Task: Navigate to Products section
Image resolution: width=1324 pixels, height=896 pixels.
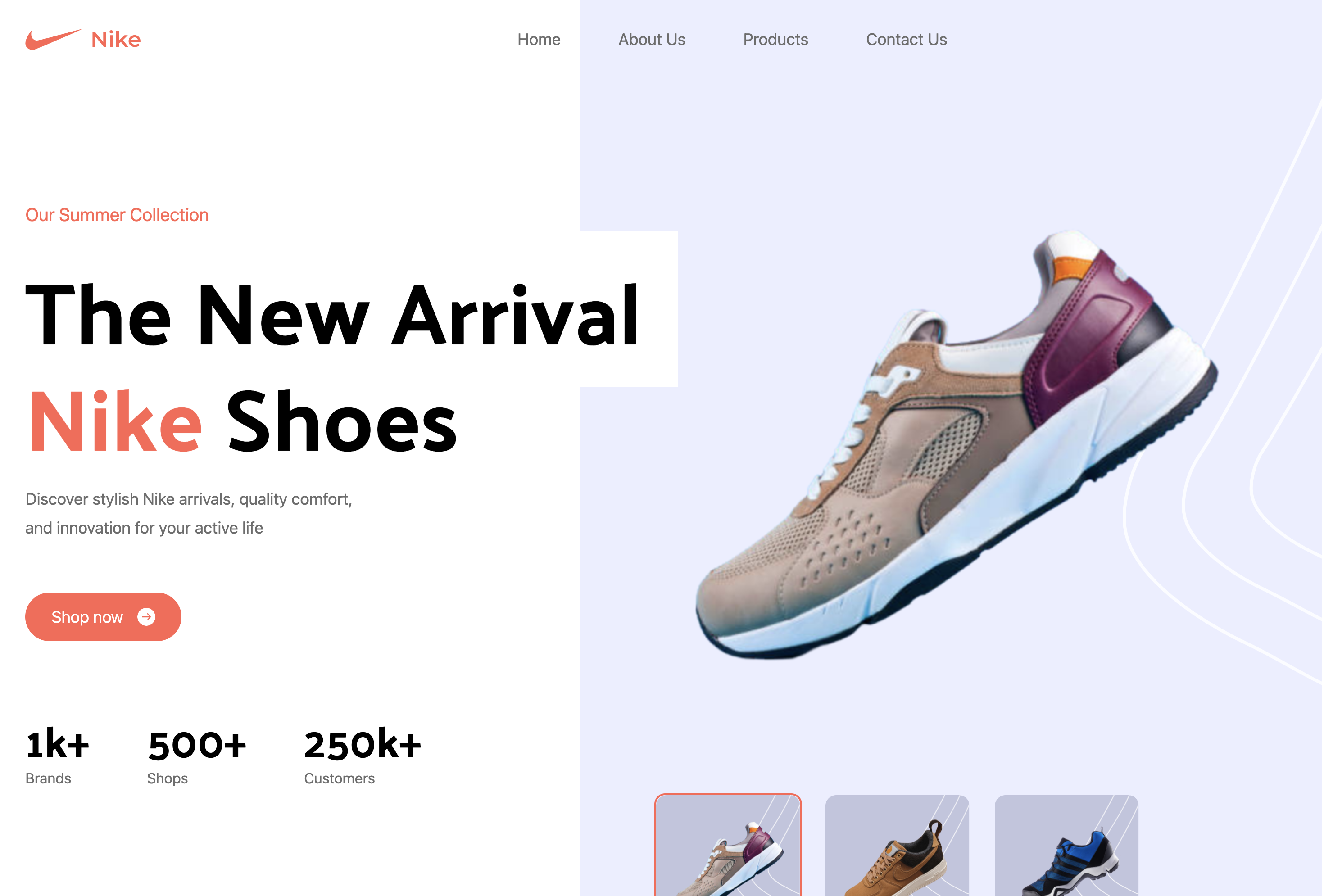Action: 775,39
